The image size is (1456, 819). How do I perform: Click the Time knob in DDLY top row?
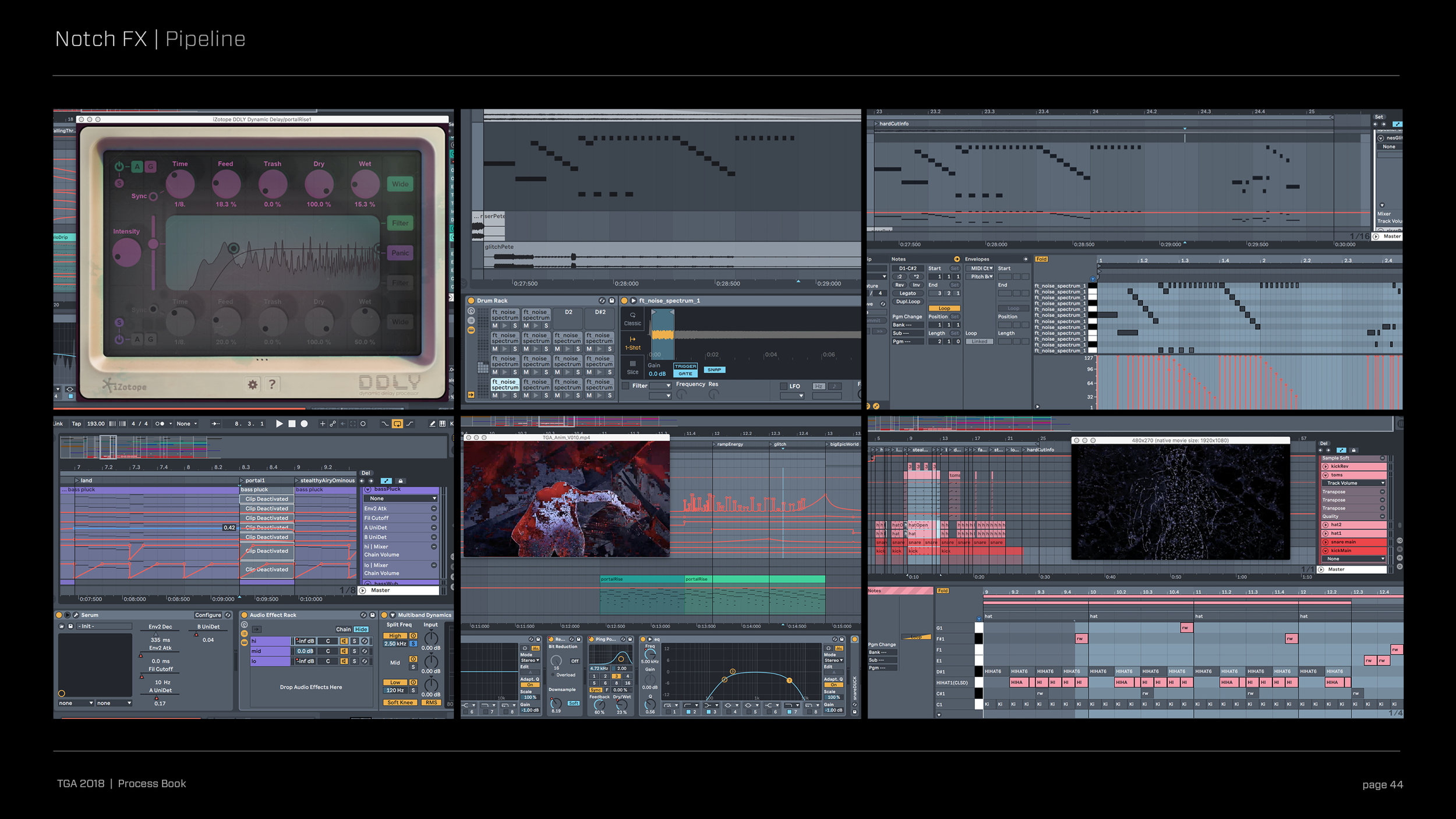[x=180, y=185]
